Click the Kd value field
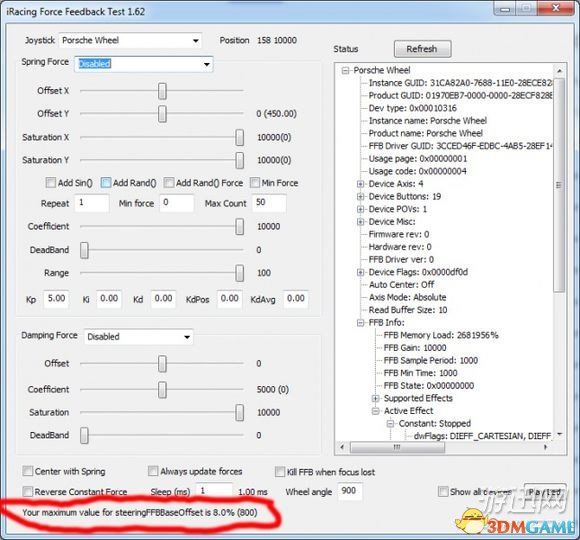 coord(163,299)
